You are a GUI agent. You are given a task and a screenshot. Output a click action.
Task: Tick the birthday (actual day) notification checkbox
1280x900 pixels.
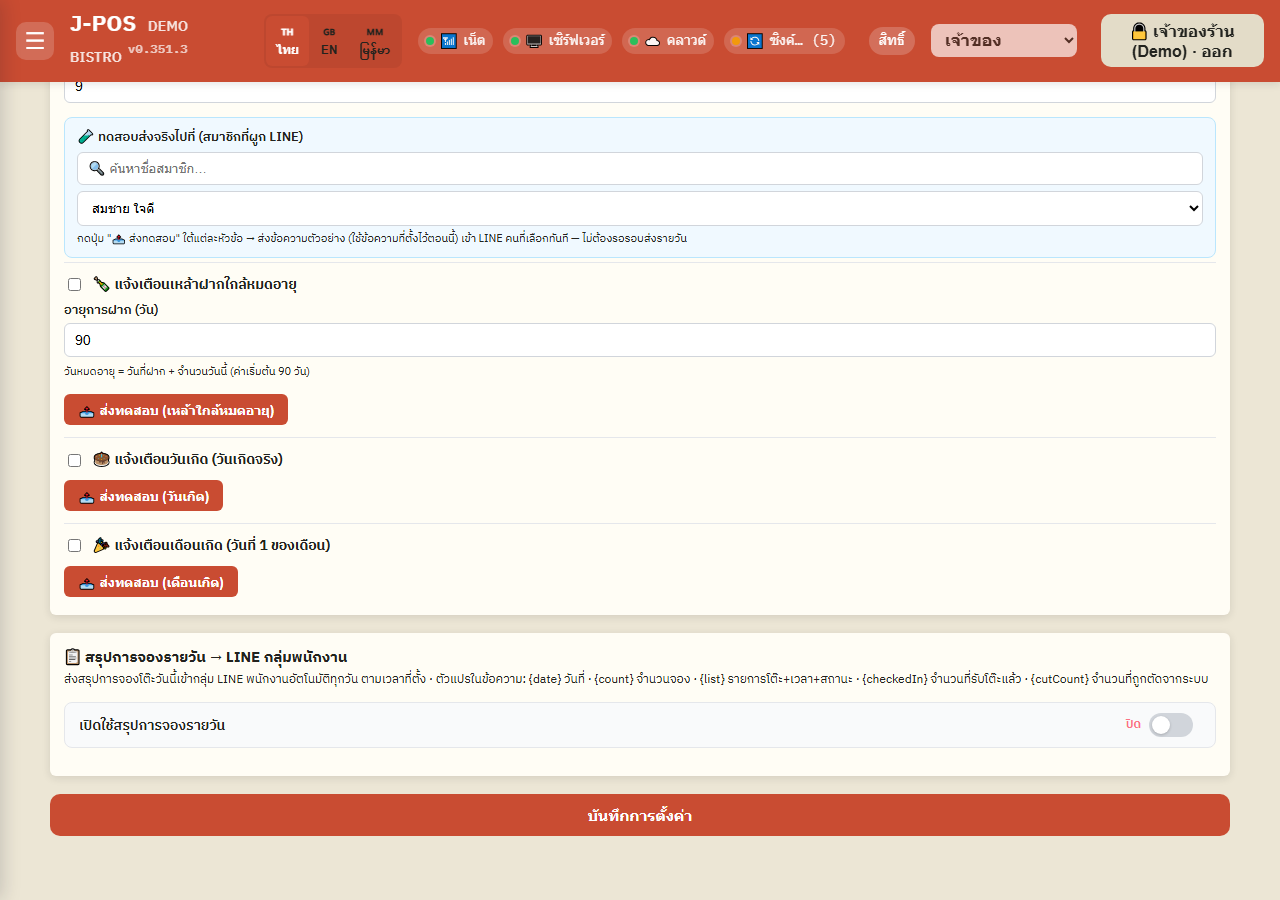click(x=74, y=461)
